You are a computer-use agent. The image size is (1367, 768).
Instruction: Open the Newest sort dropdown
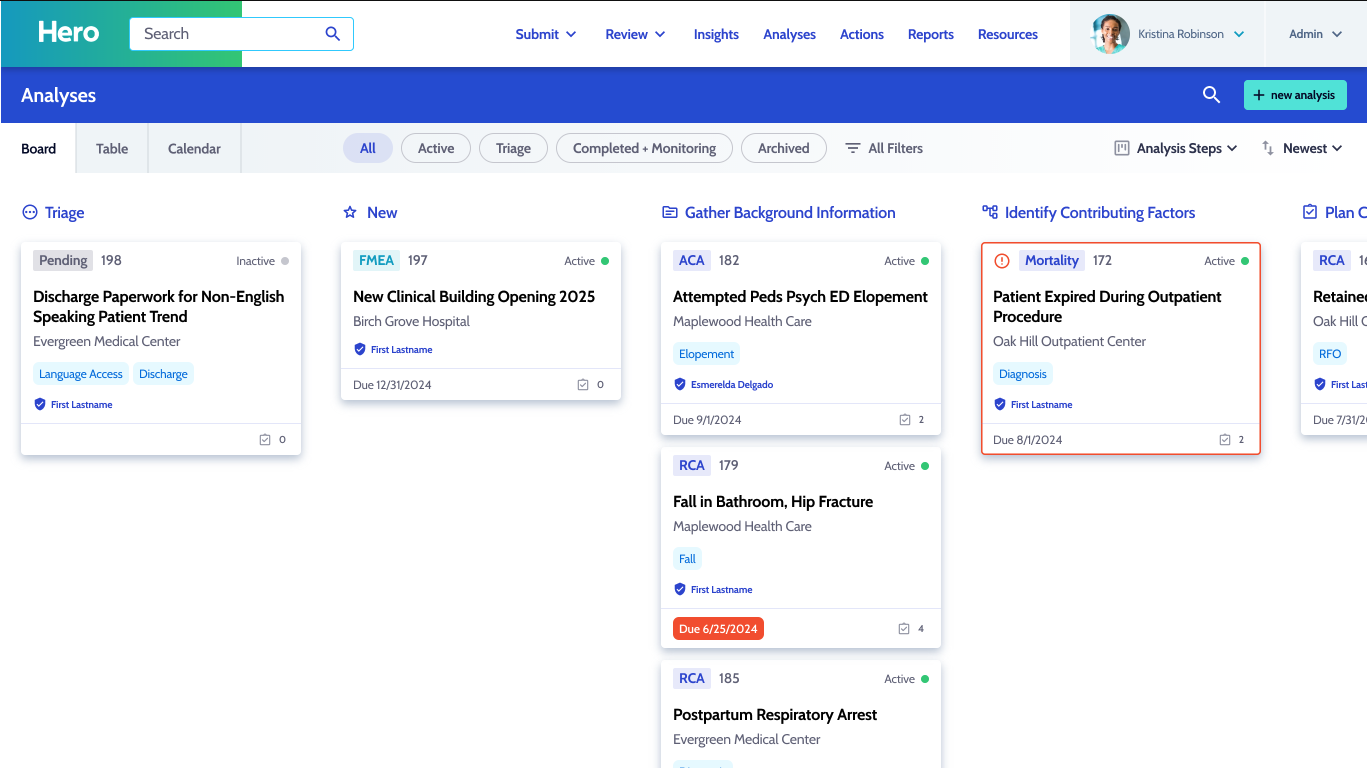point(1302,148)
